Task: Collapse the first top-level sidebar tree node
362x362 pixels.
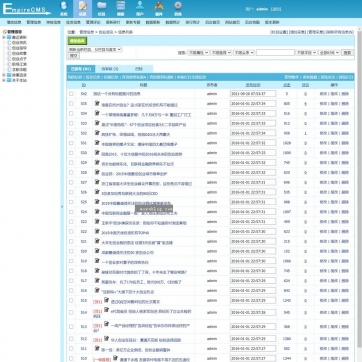Action: tap(4, 37)
